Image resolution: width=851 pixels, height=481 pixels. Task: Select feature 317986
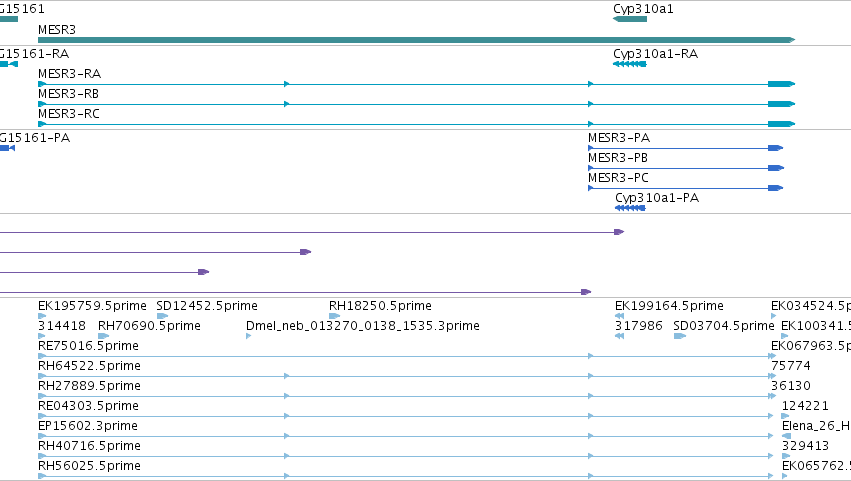tap(619, 336)
